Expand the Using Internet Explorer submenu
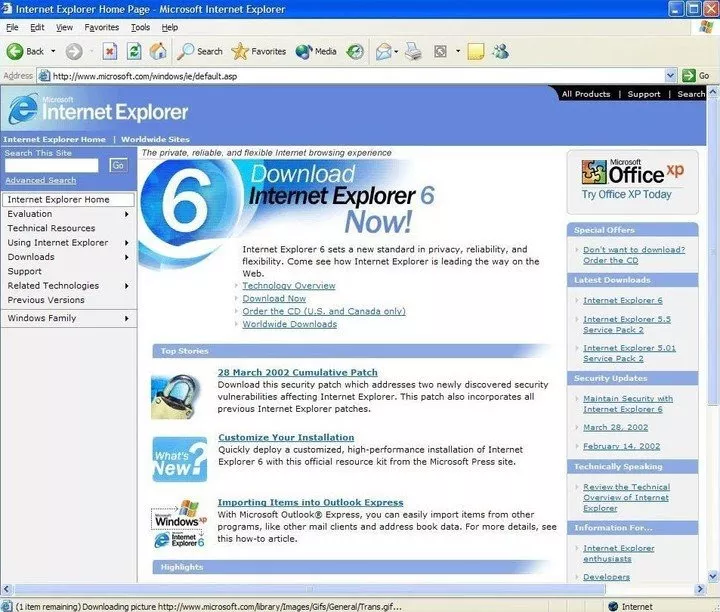 127,243
